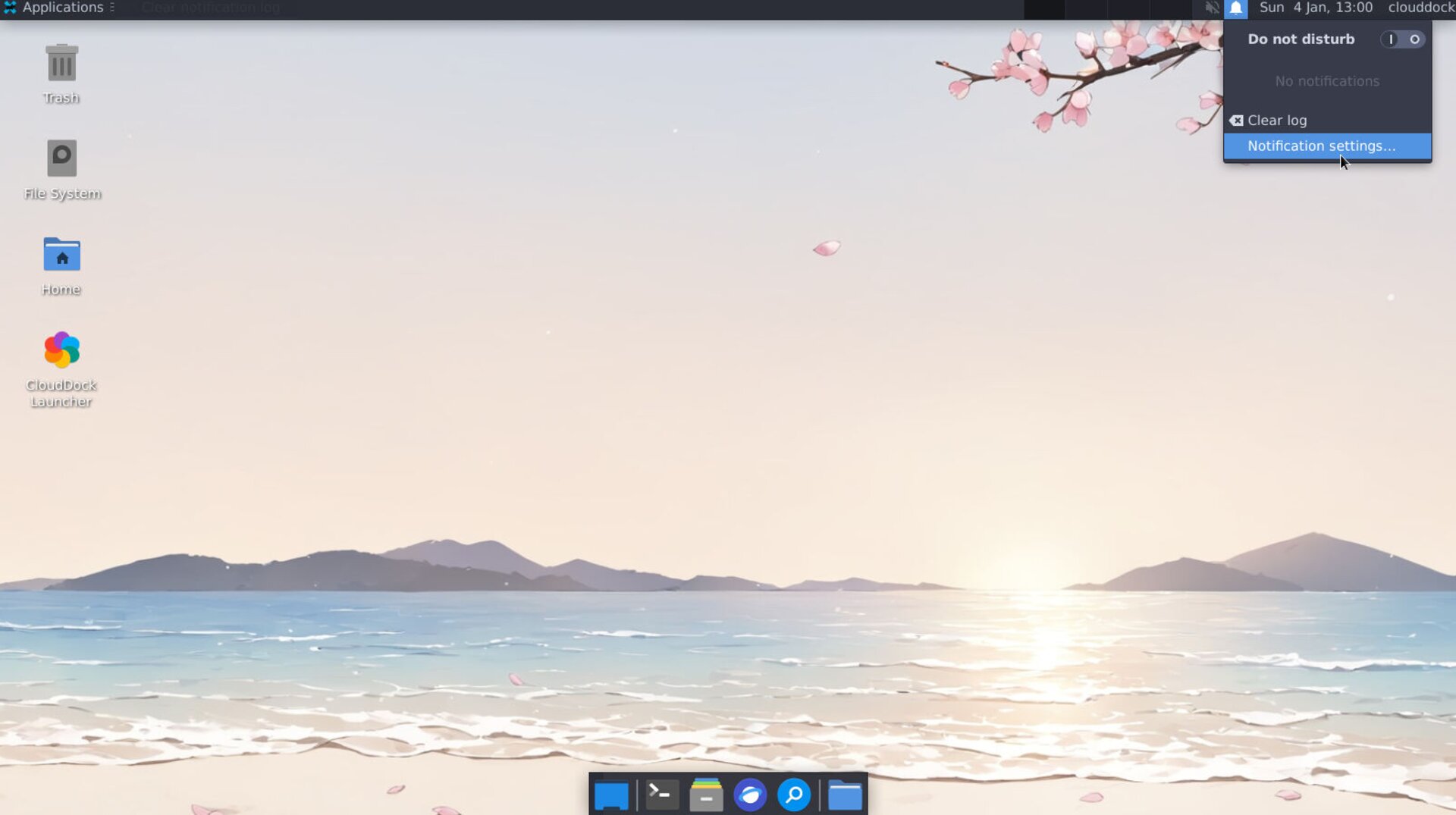Image resolution: width=1456 pixels, height=815 pixels.
Task: Open the Terminal from the dock
Action: tap(661, 795)
